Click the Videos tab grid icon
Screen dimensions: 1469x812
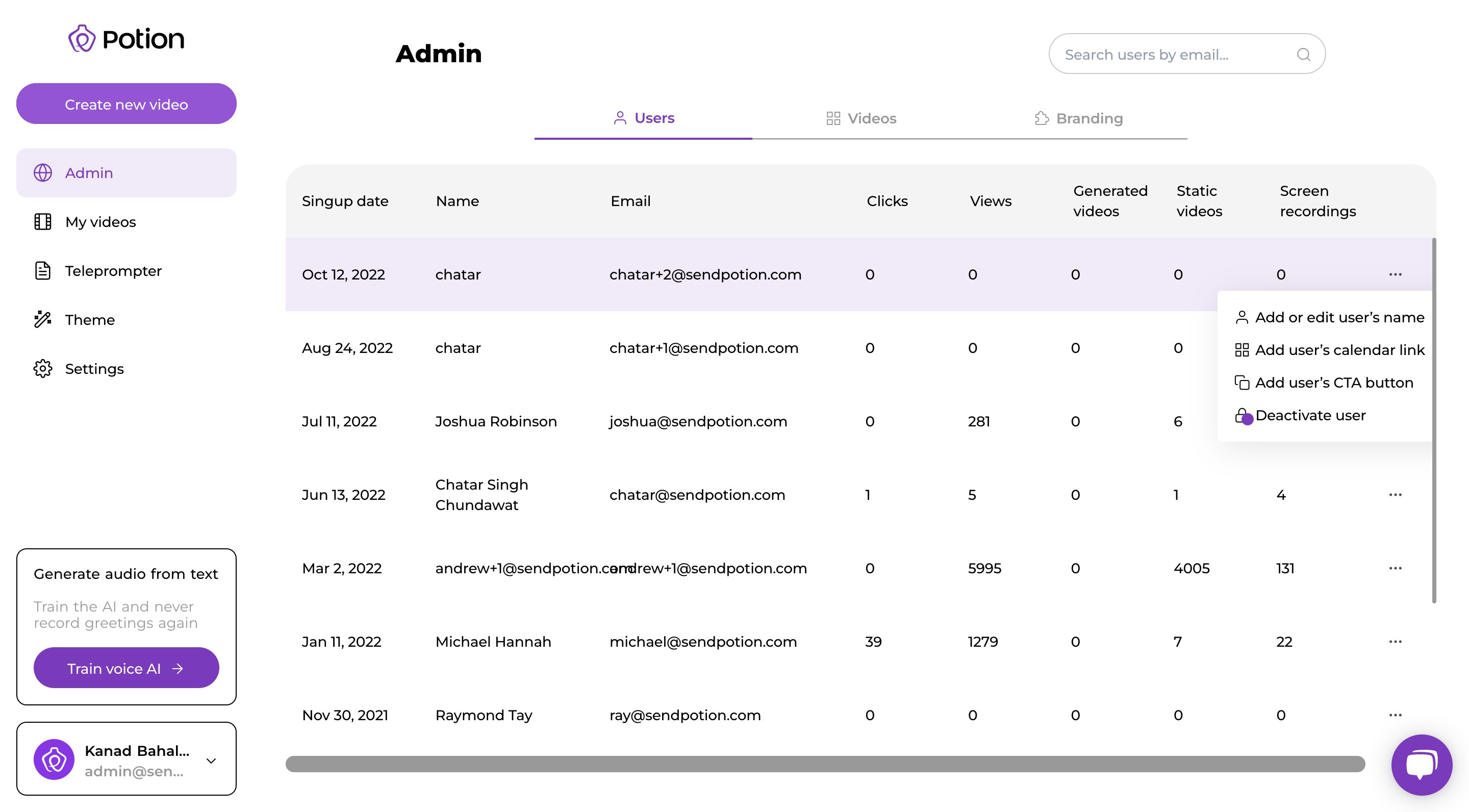click(833, 118)
